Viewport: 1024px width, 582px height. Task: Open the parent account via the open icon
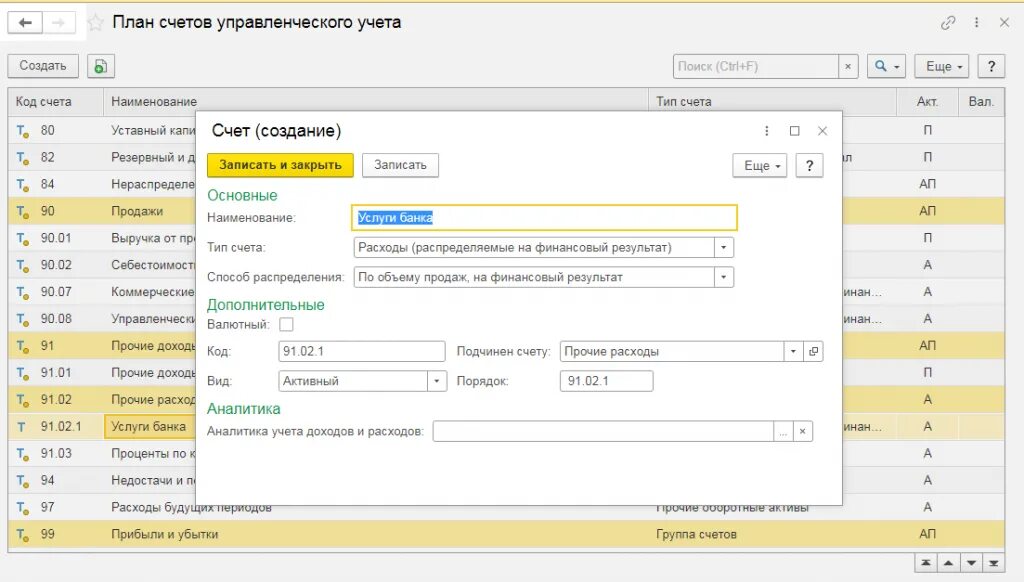coord(813,351)
